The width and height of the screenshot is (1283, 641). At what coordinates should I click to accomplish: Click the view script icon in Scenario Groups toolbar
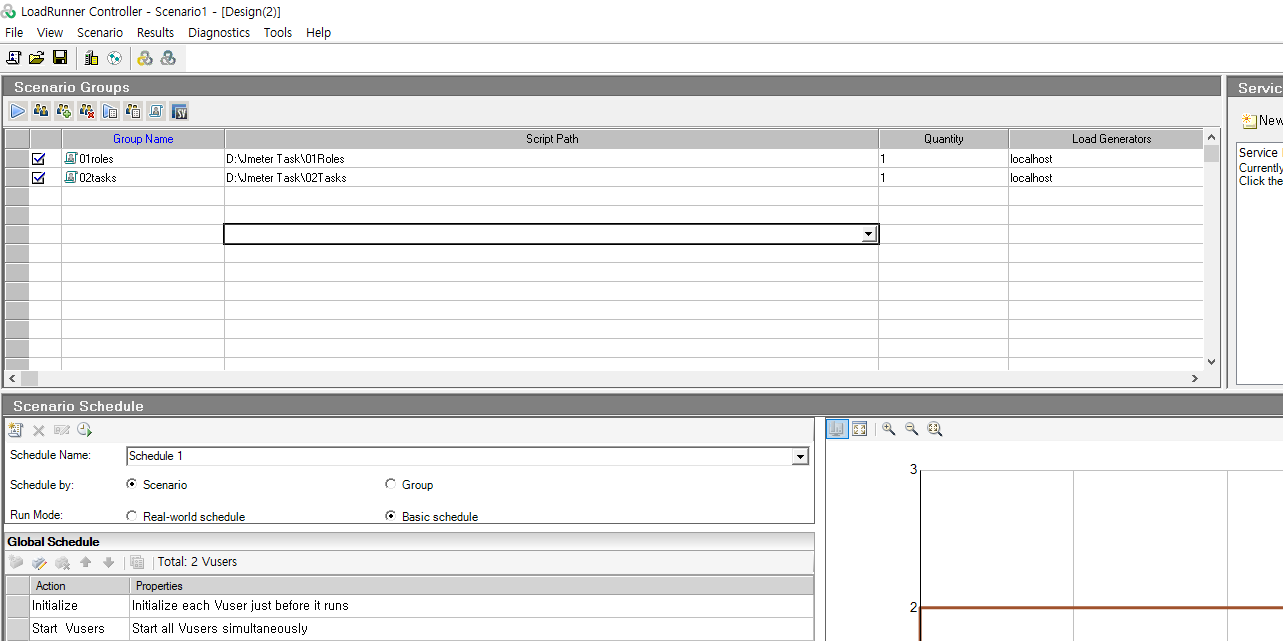click(x=156, y=111)
